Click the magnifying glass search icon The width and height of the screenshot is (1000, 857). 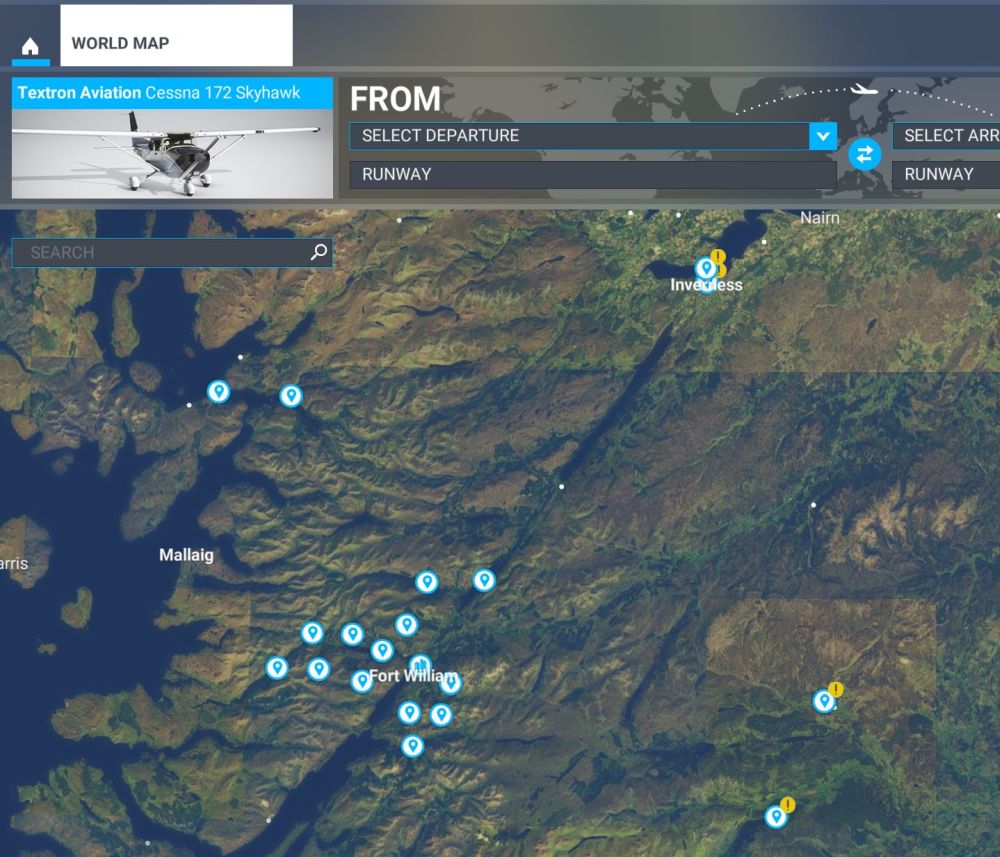pyautogui.click(x=319, y=253)
